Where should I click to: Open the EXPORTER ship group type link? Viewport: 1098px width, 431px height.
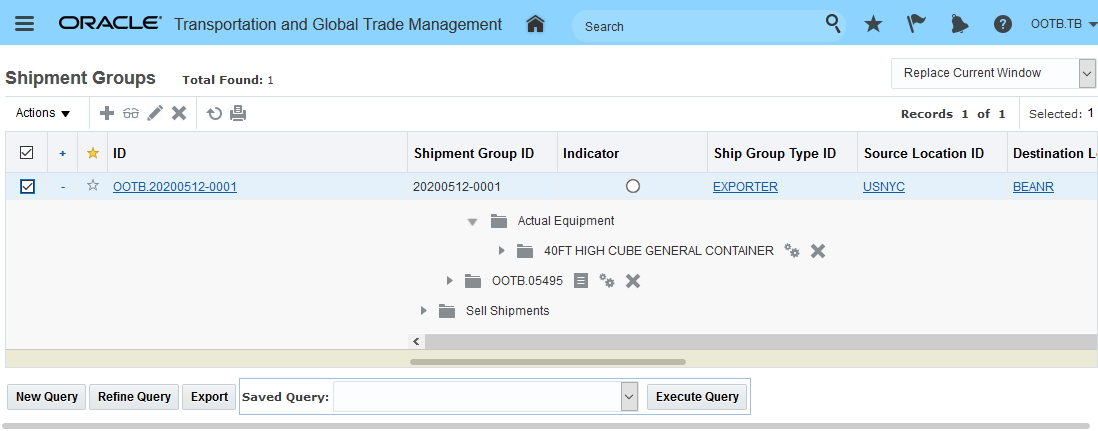[745, 187]
